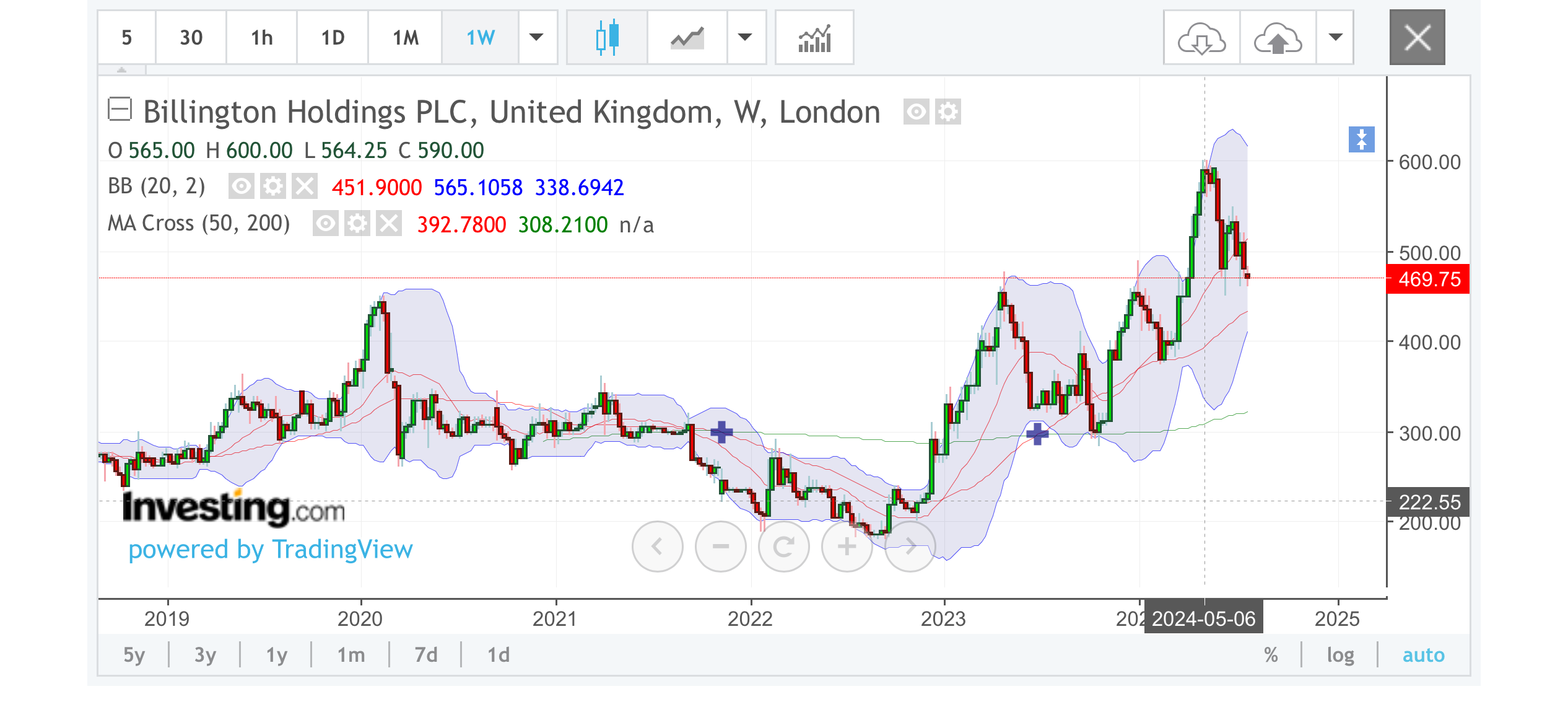This screenshot has width=1568, height=725.
Task: Toggle the auto scale option
Action: click(1423, 654)
